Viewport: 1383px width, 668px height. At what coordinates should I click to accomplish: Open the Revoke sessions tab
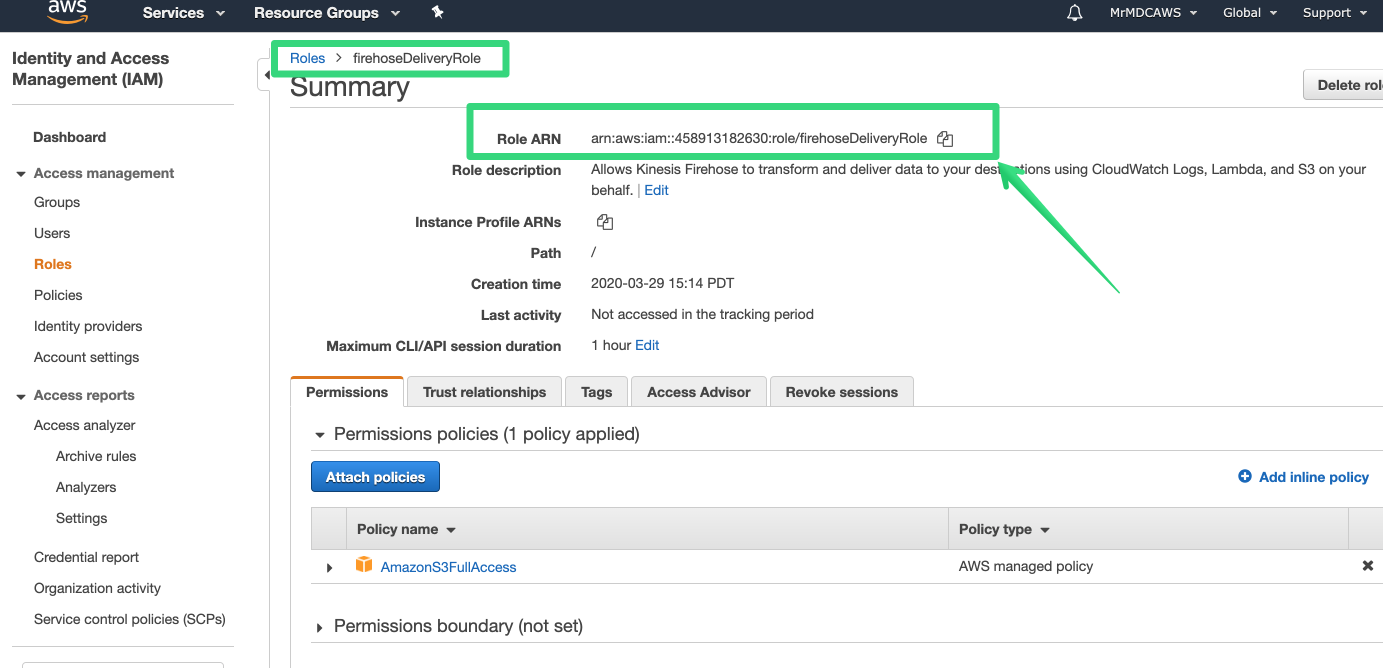(x=842, y=392)
